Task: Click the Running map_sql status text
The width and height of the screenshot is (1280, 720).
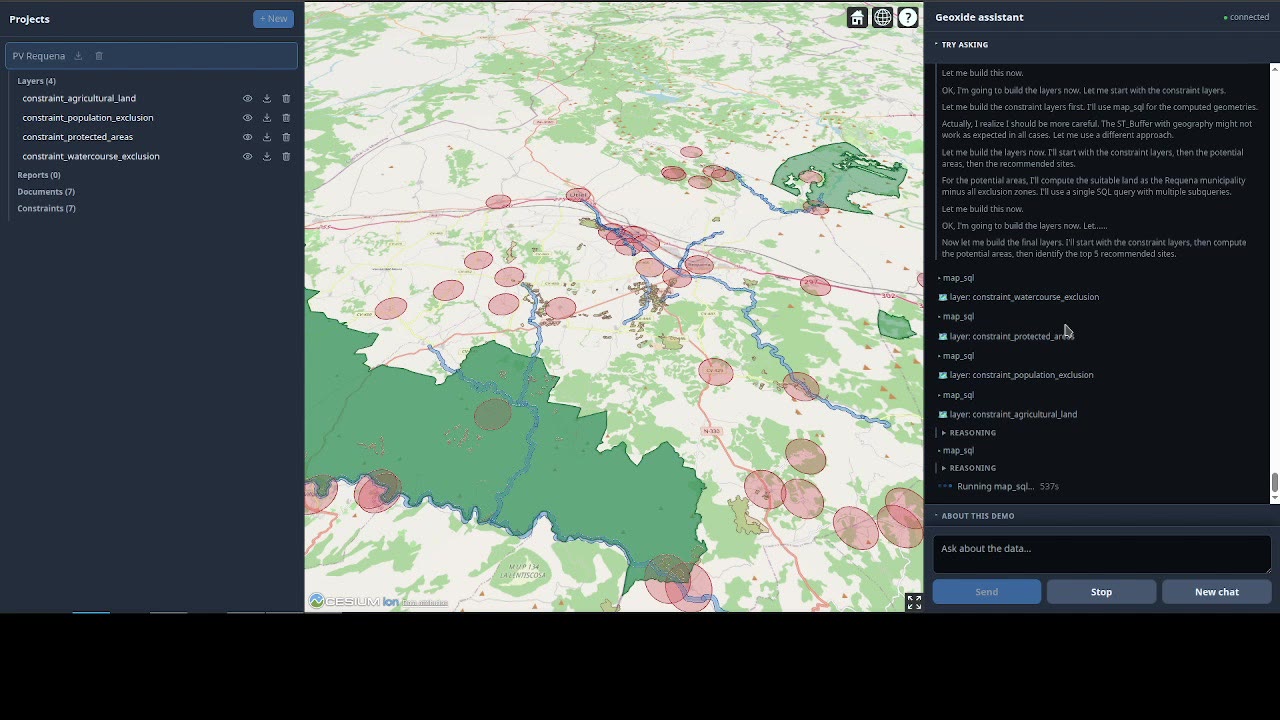Action: click(x=995, y=487)
